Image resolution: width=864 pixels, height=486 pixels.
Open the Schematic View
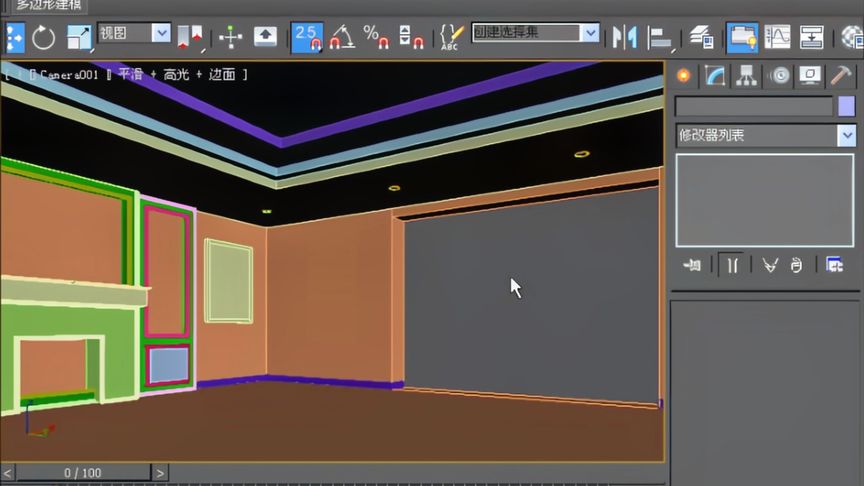812,37
